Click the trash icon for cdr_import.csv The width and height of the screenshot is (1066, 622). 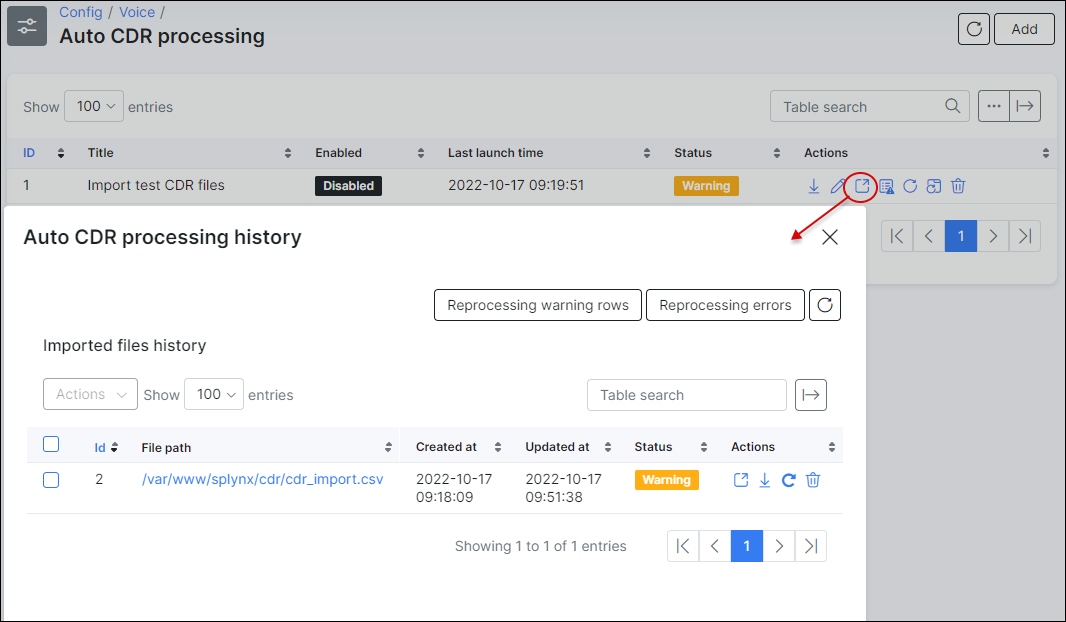[x=813, y=480]
